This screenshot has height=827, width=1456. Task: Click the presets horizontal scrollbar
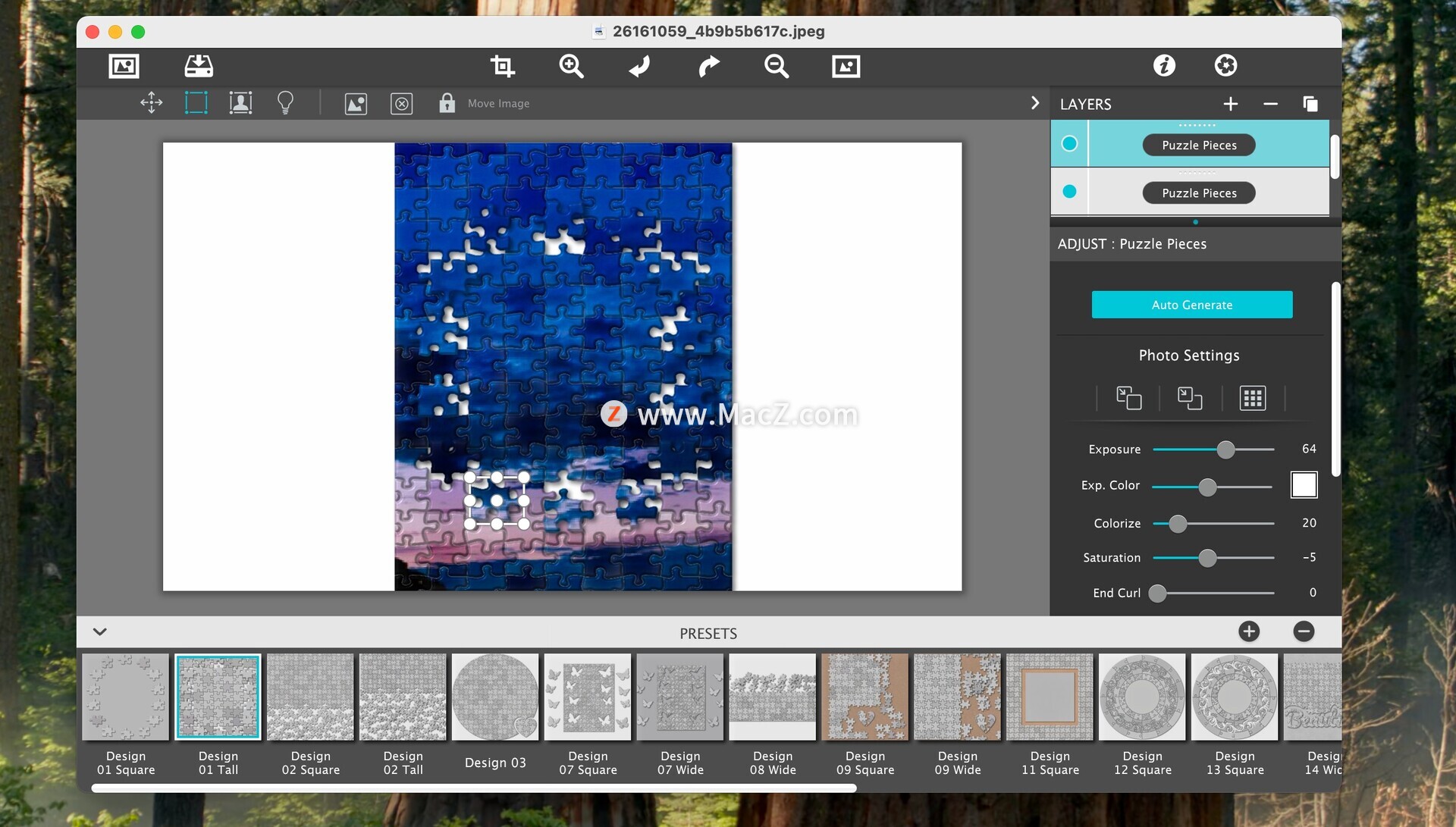[x=474, y=788]
